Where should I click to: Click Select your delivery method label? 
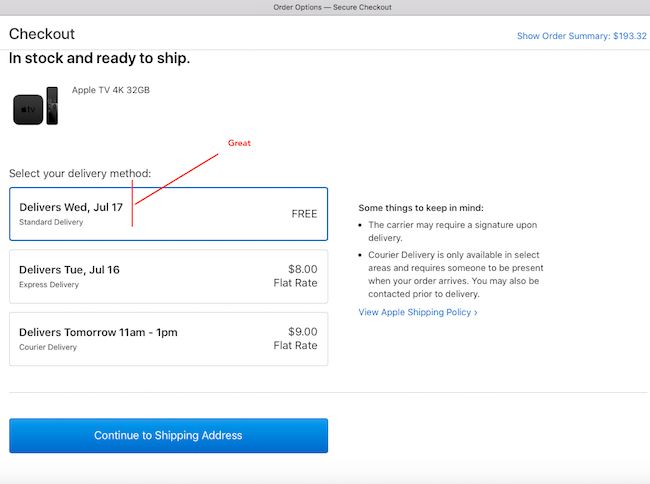(80, 173)
